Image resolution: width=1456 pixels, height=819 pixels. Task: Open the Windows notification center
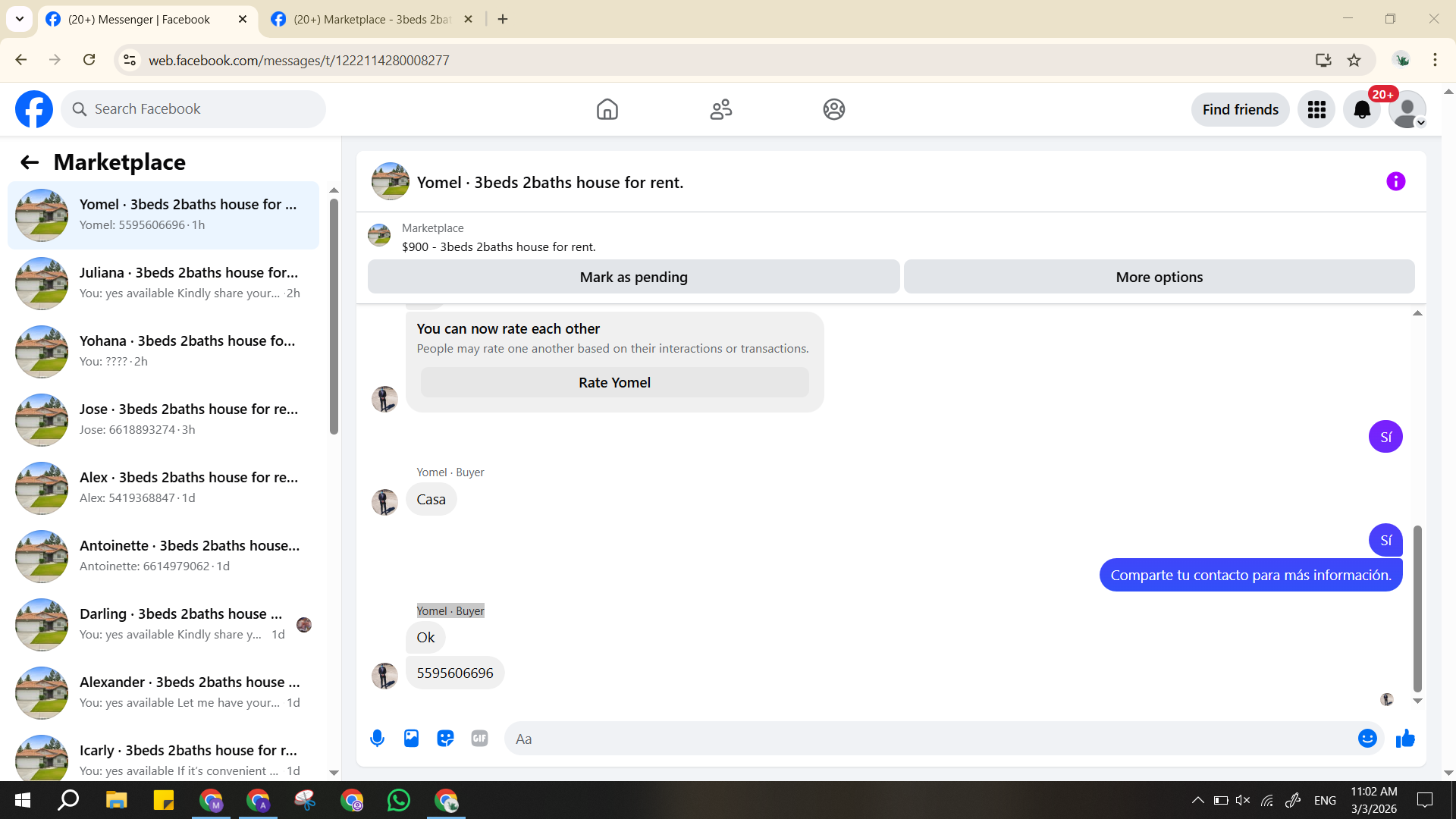point(1425,800)
